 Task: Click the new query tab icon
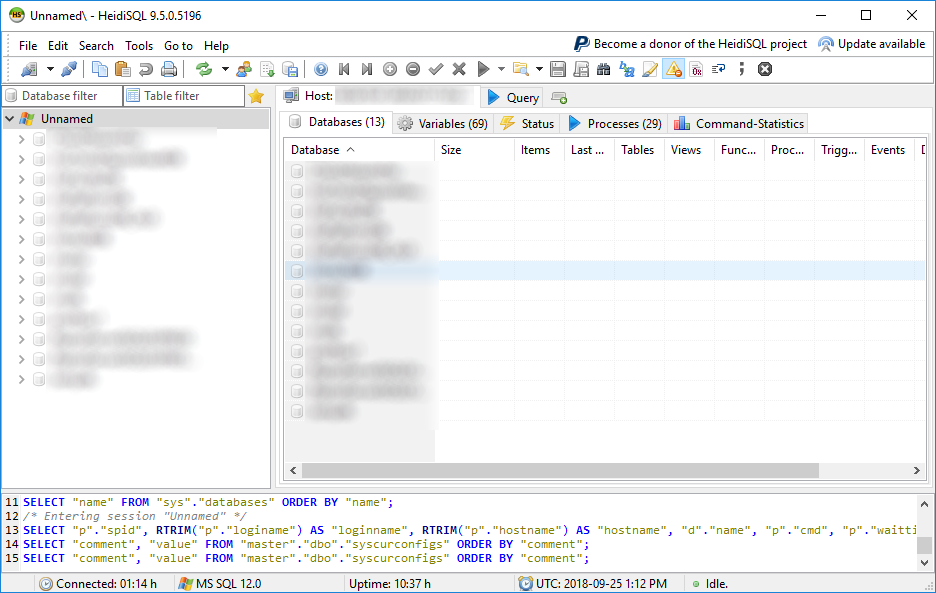(x=559, y=97)
